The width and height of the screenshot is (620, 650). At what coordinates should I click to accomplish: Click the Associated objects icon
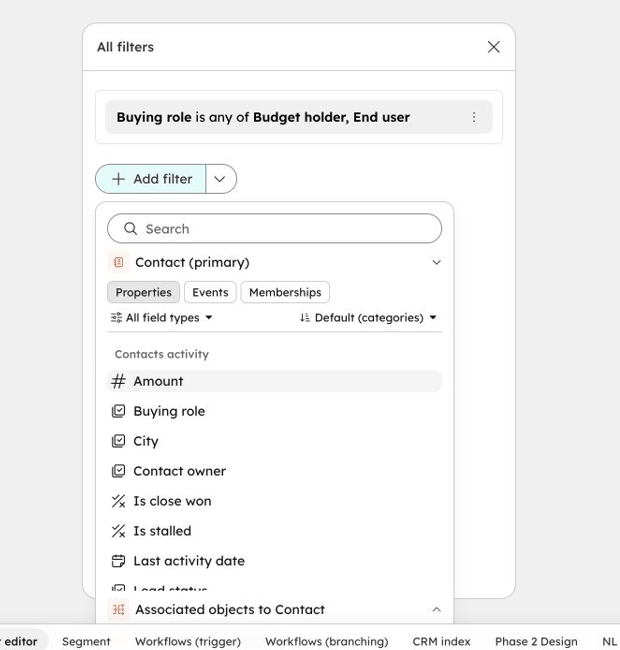click(118, 609)
